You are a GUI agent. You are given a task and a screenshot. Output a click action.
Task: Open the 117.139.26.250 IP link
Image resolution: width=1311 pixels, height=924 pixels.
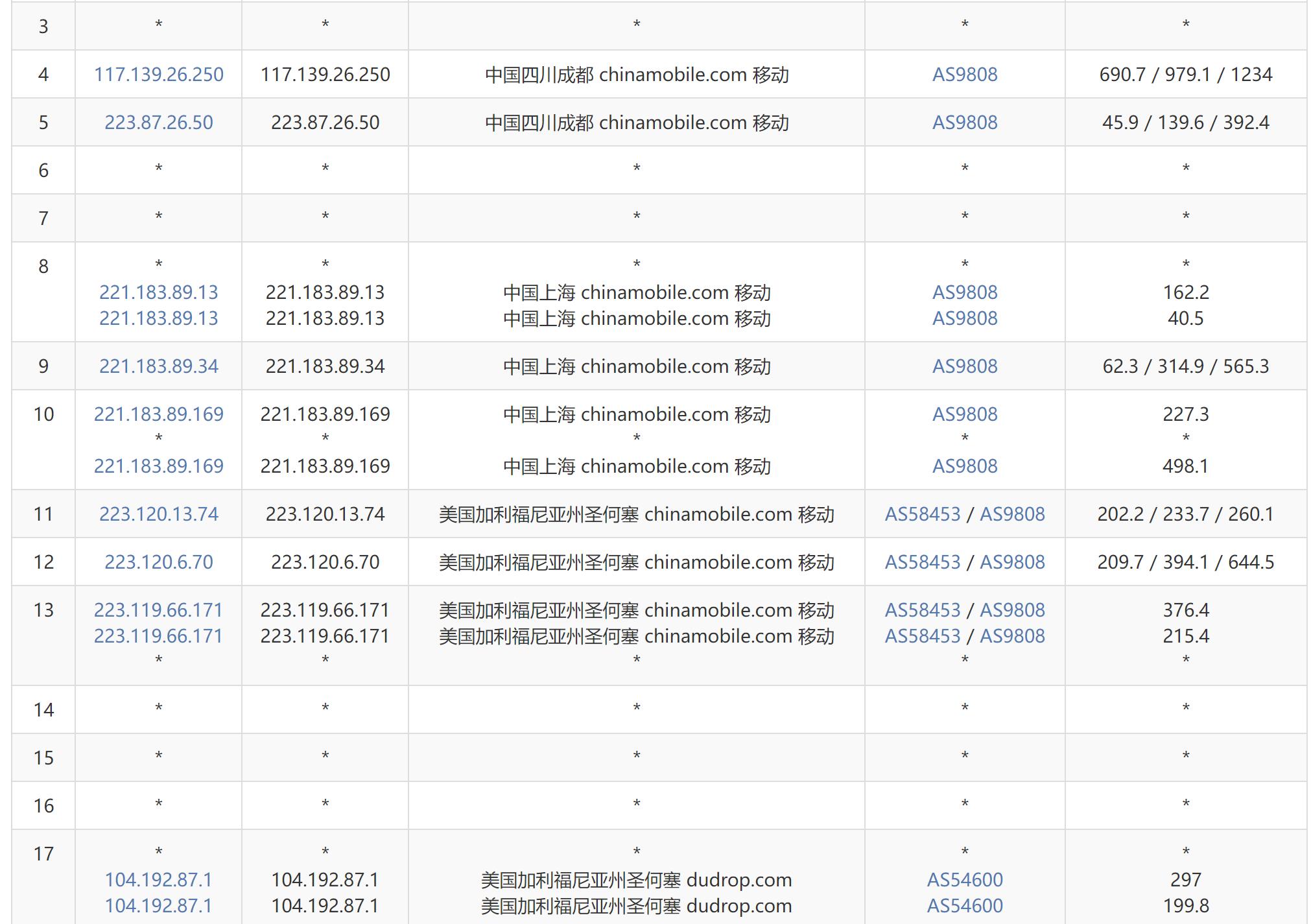tap(159, 75)
